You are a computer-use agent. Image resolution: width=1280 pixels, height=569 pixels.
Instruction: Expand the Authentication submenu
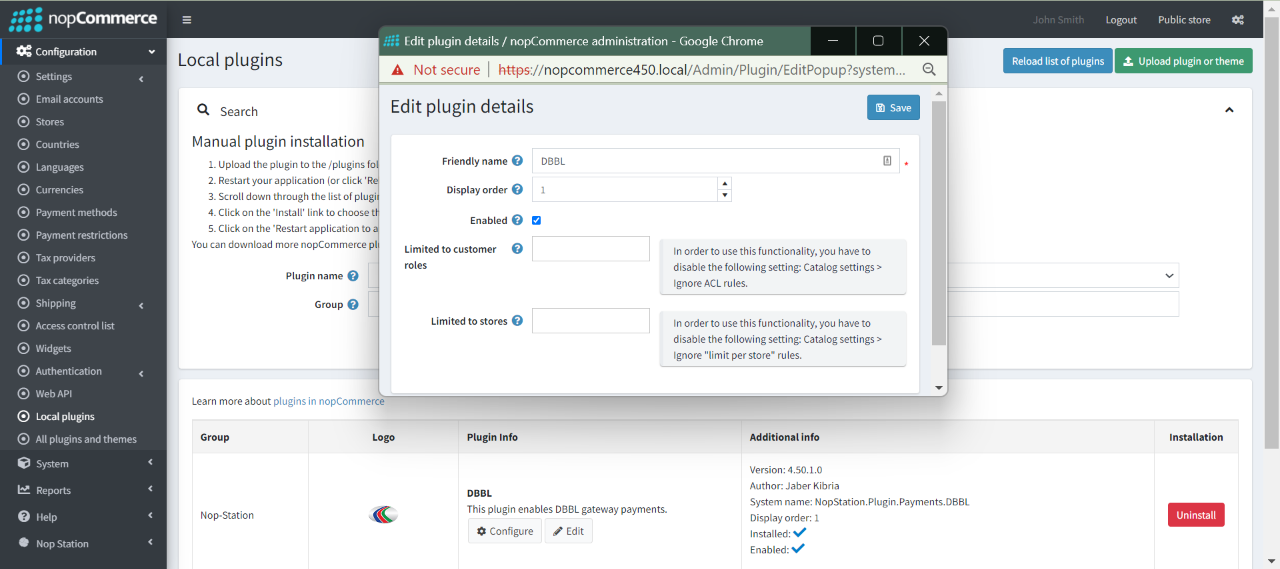141,372
